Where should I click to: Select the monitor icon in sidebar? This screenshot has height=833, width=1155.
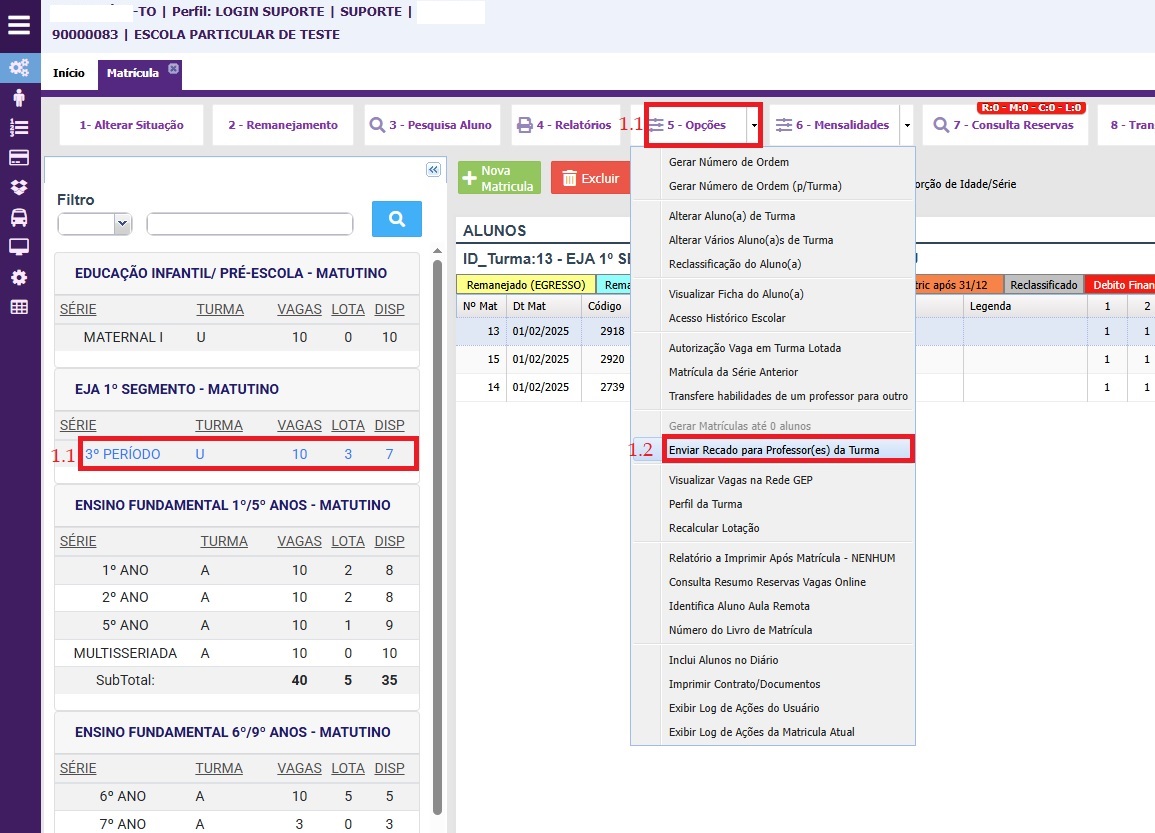click(x=19, y=247)
